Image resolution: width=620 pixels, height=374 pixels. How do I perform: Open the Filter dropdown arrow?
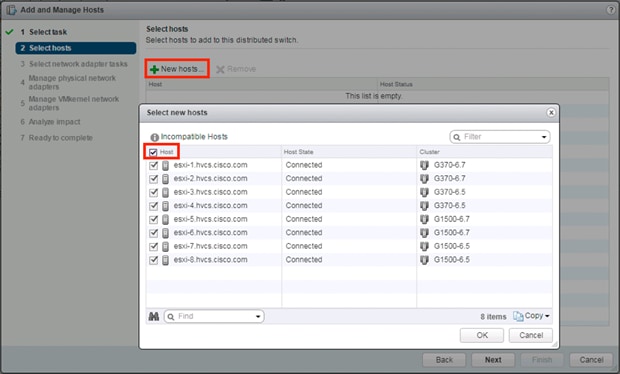tap(544, 137)
